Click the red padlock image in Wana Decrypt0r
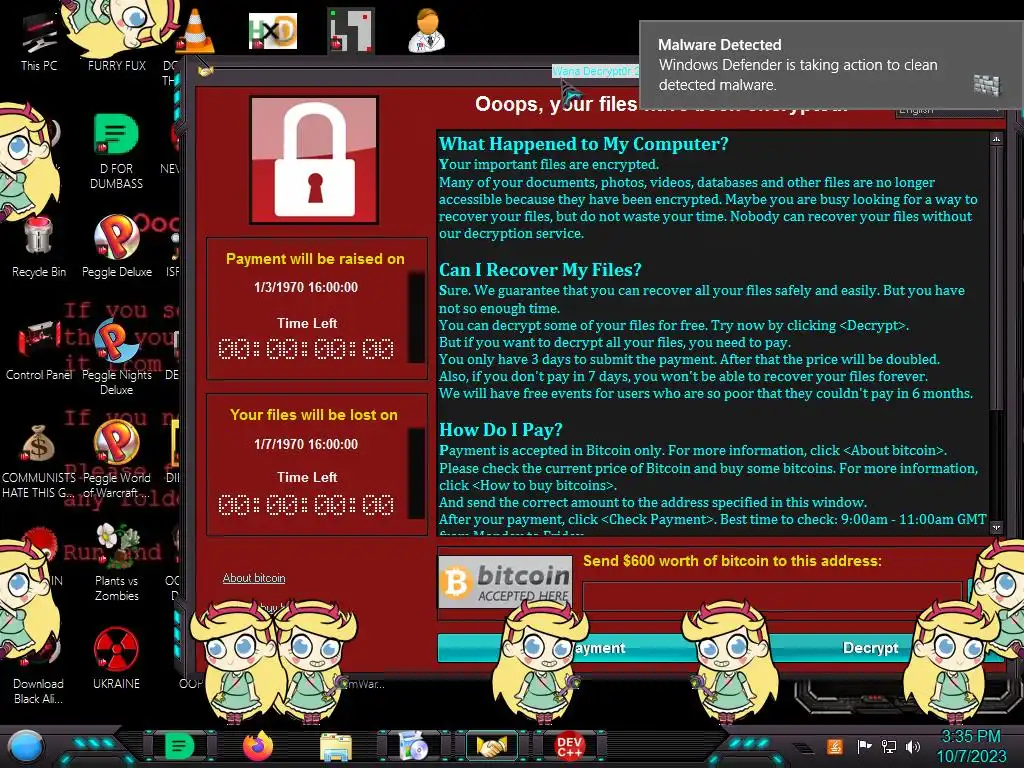Viewport: 1024px width, 768px height. tap(314, 160)
